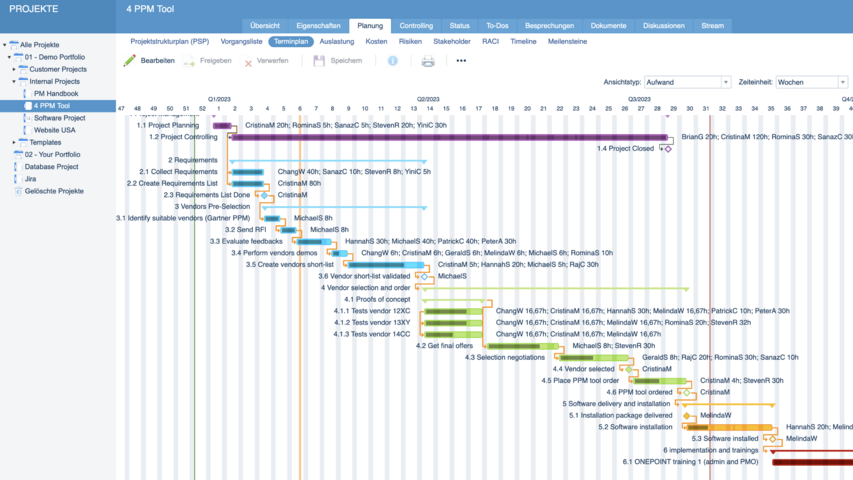Click the Jira project icon in sidebar
Screen dimensions: 853x480
point(16,178)
